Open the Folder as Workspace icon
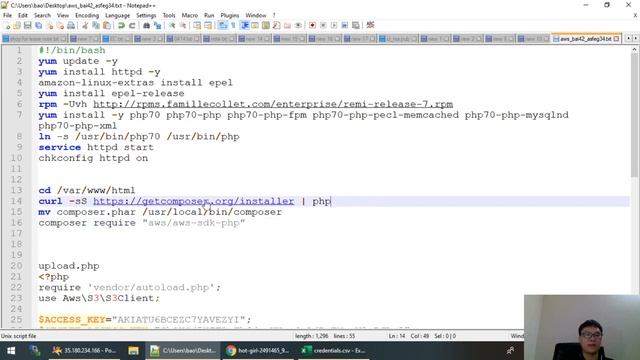 [287, 26]
